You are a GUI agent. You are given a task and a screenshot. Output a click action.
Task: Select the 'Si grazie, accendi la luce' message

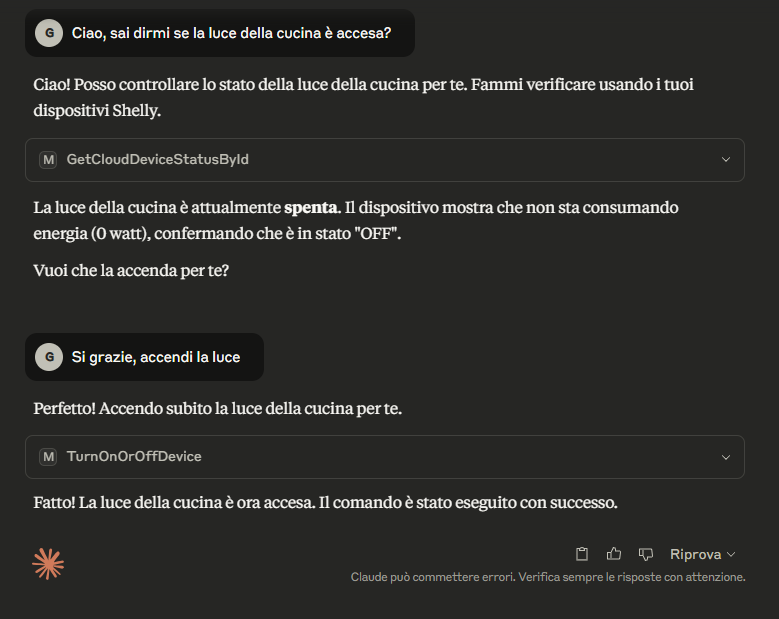[x=144, y=357]
